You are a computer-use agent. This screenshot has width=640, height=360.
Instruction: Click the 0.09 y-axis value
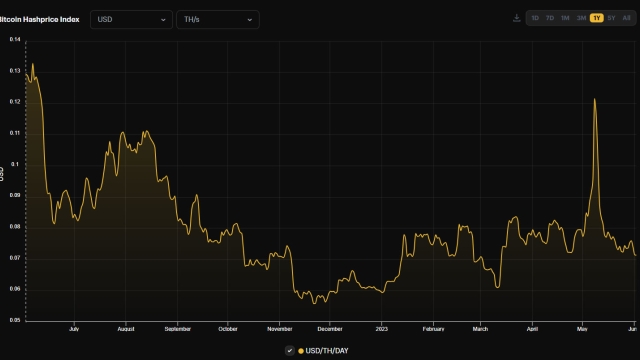click(15, 195)
